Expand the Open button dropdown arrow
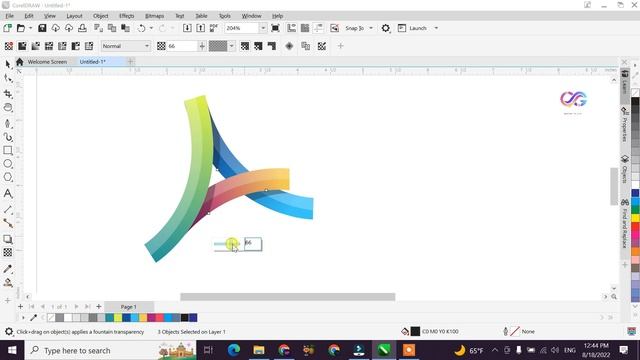The height and width of the screenshot is (360, 640). (x=30, y=28)
